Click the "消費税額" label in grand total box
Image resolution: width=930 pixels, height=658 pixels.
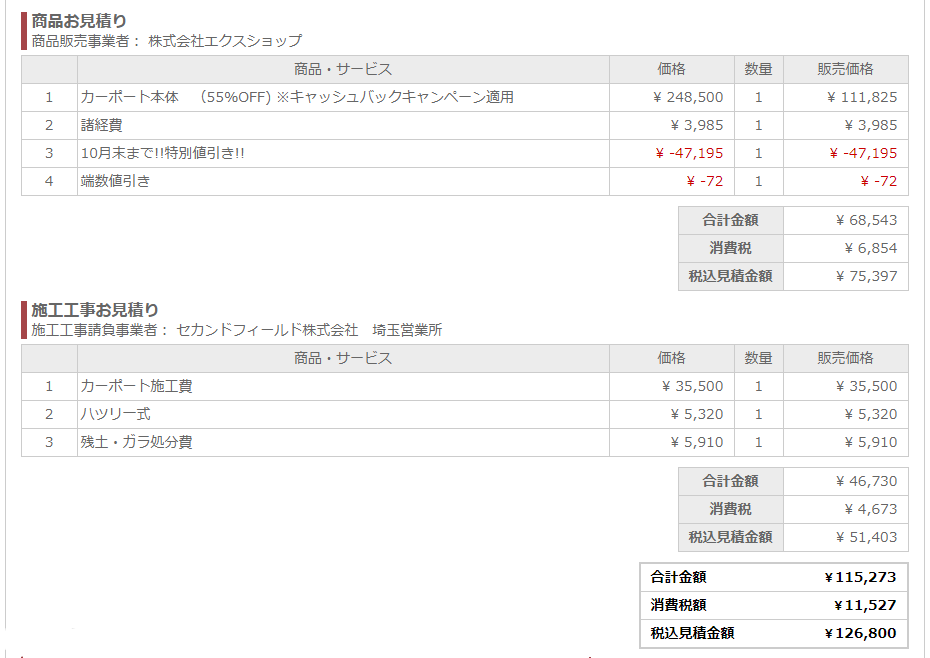click(x=679, y=605)
